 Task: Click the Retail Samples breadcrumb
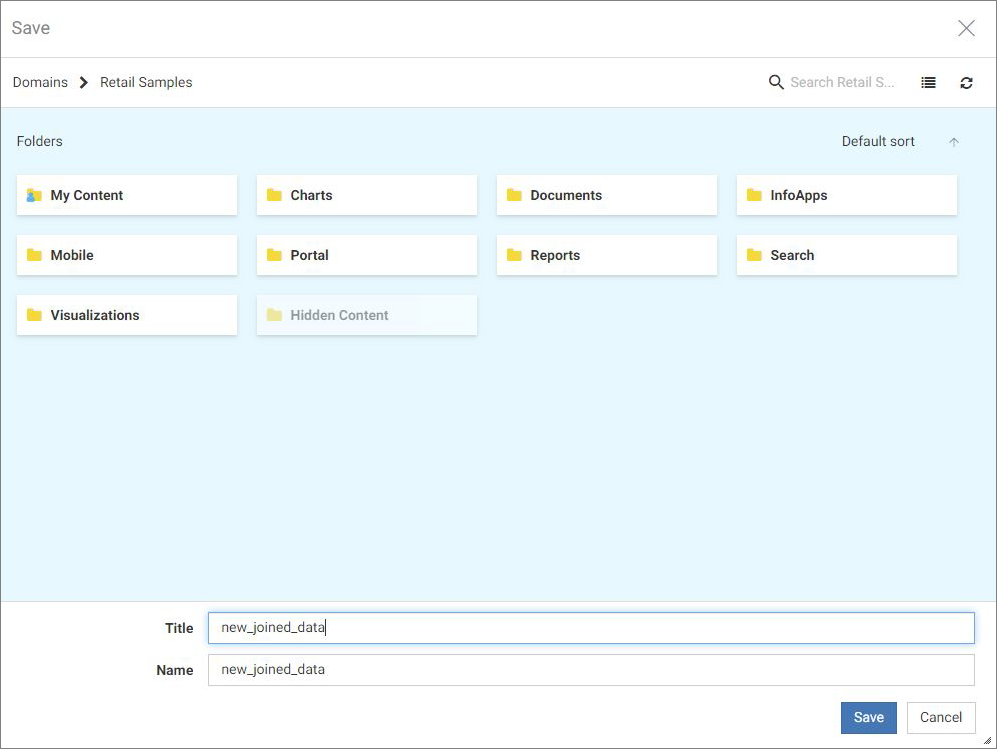146,83
